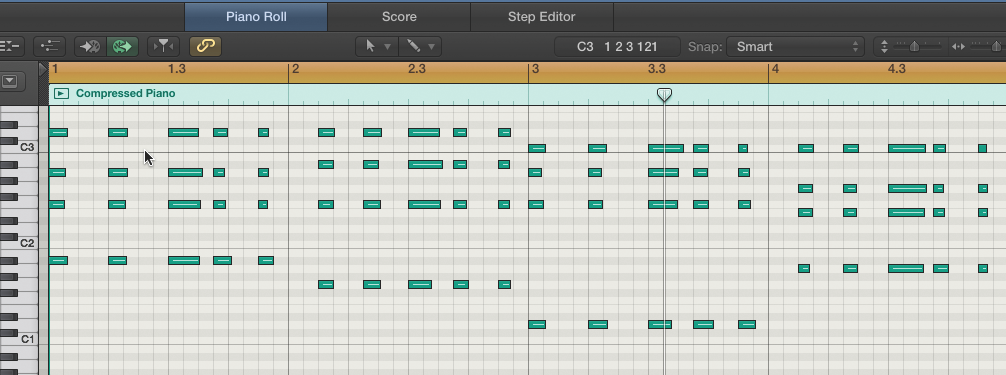
Task: Click the Compressed Piano region play icon
Action: pos(61,94)
